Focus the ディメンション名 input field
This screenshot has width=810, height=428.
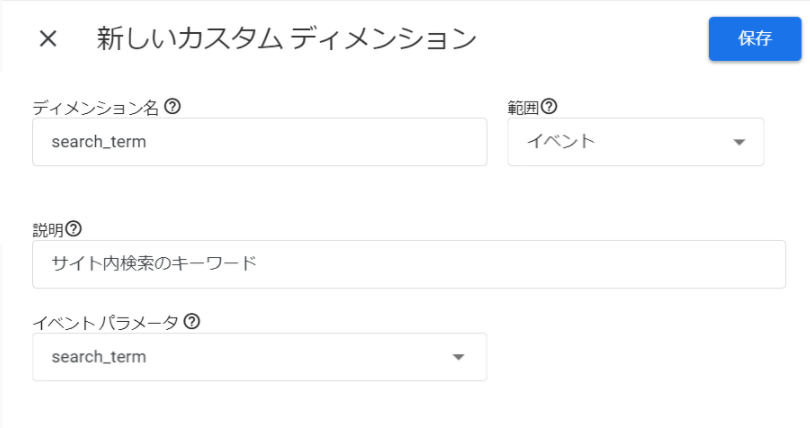click(259, 142)
